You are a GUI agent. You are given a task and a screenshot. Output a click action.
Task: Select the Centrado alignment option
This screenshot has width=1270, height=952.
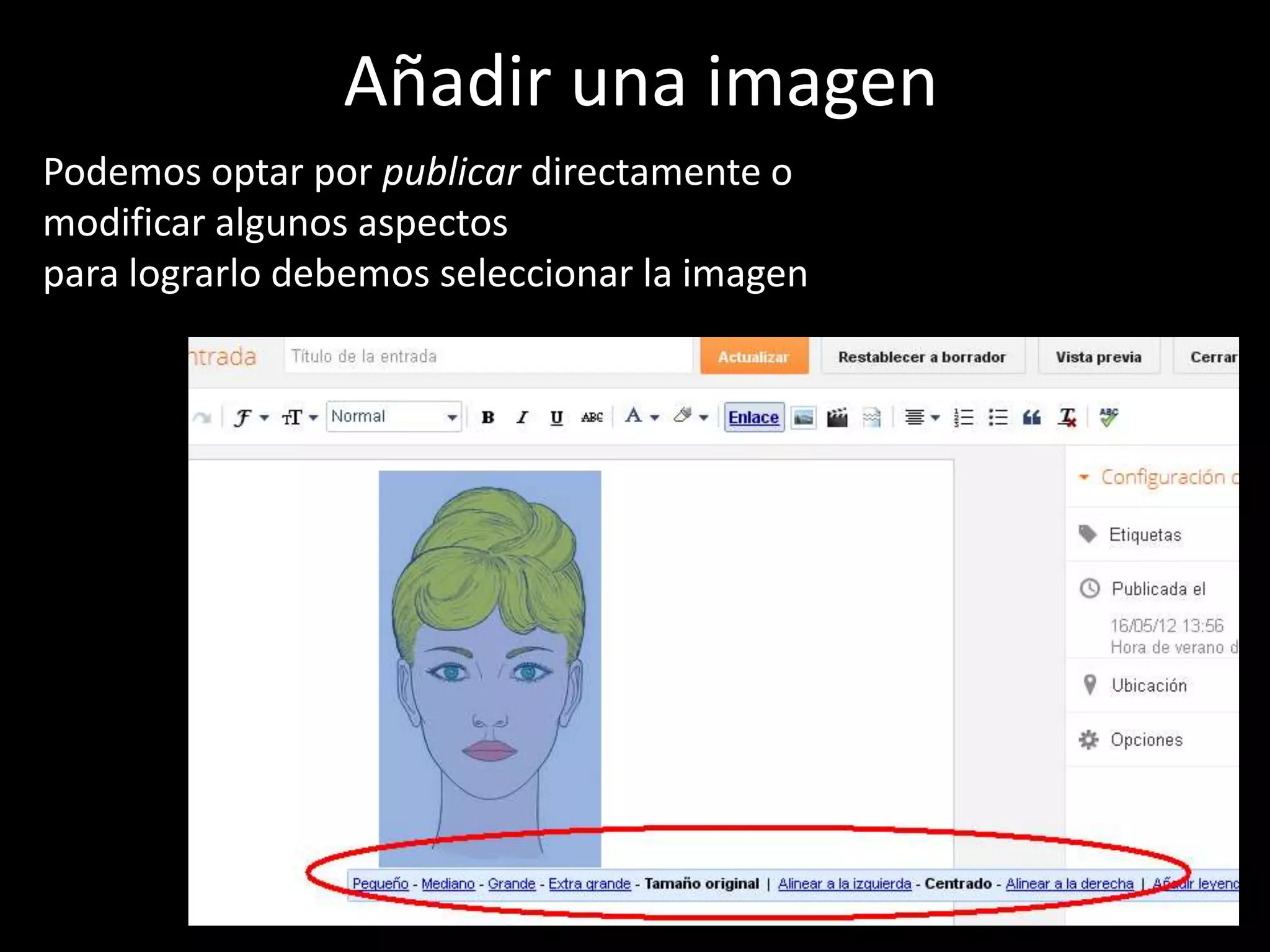[958, 884]
